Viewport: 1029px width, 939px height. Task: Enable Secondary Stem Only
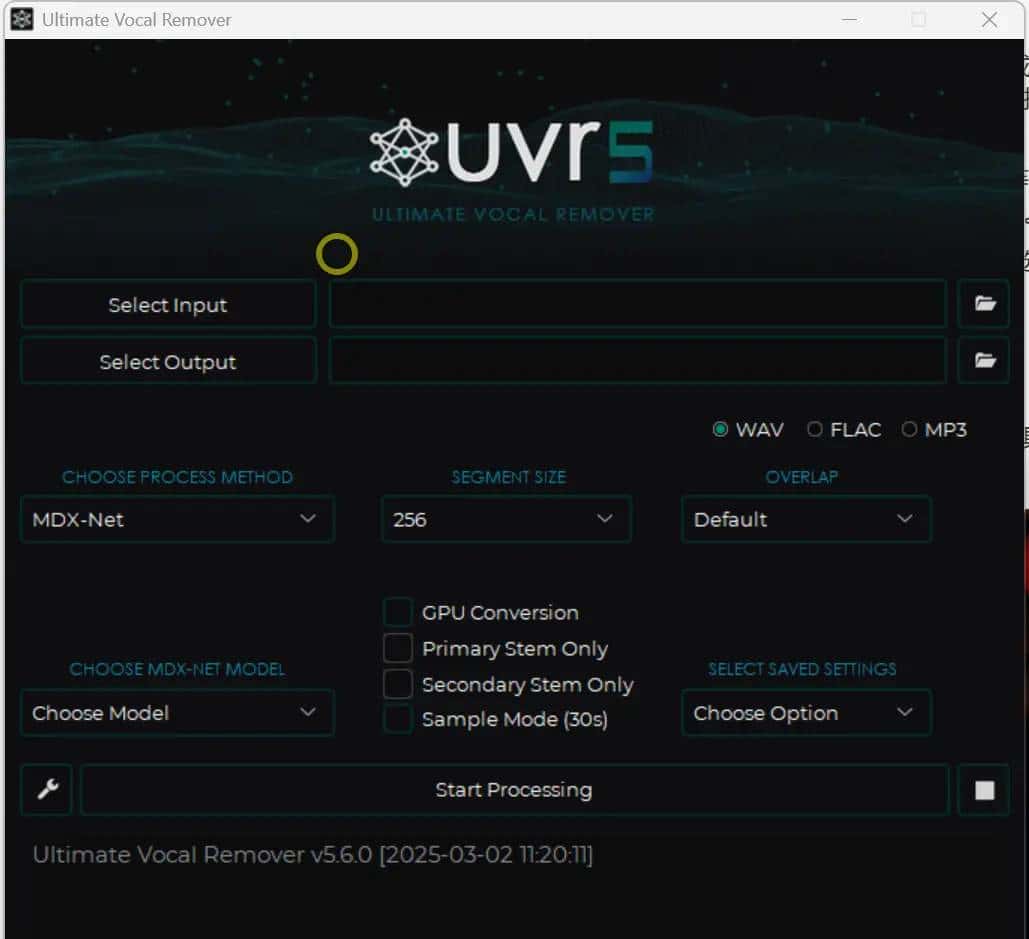(398, 684)
